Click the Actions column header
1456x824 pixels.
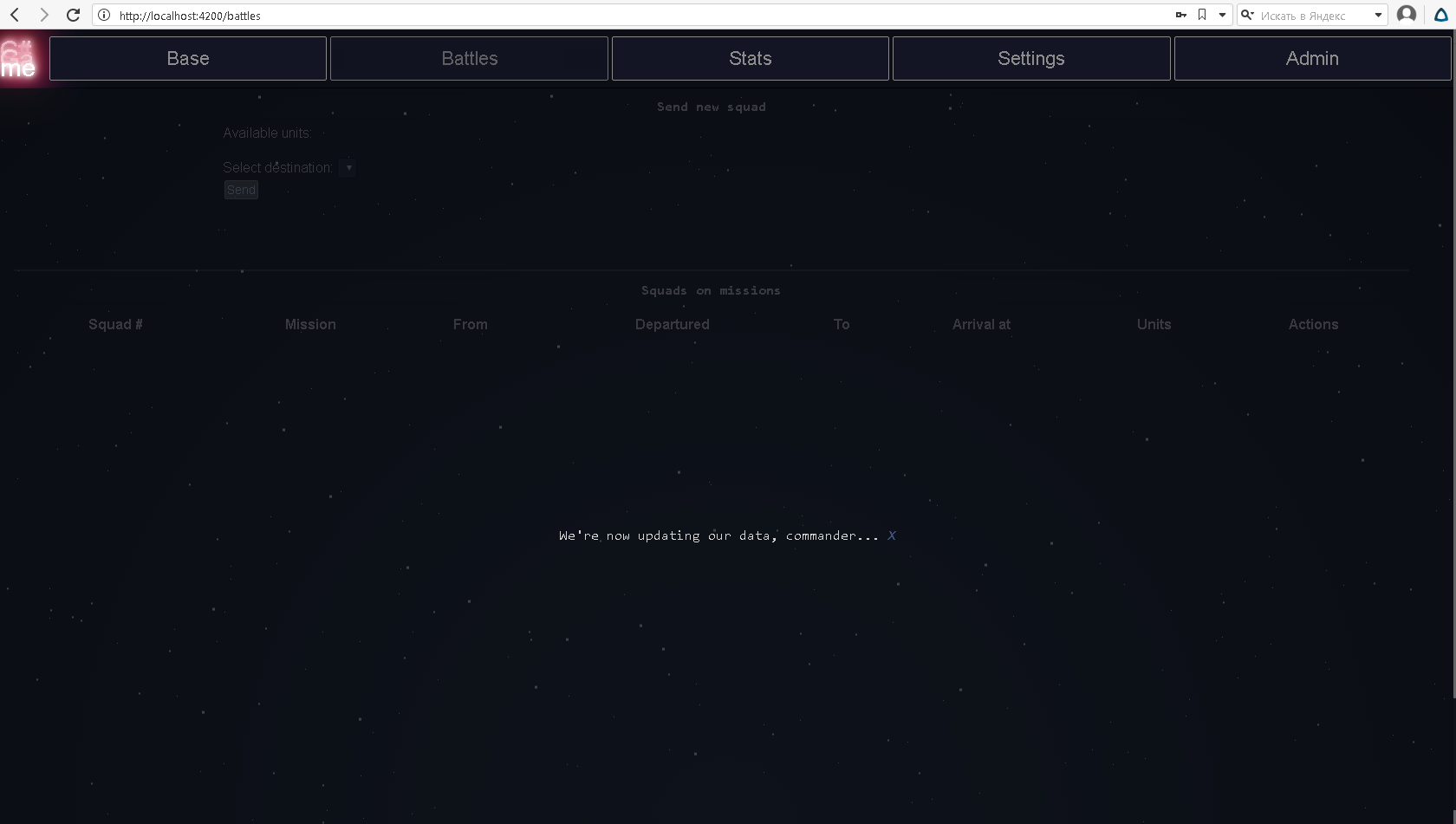(1313, 324)
